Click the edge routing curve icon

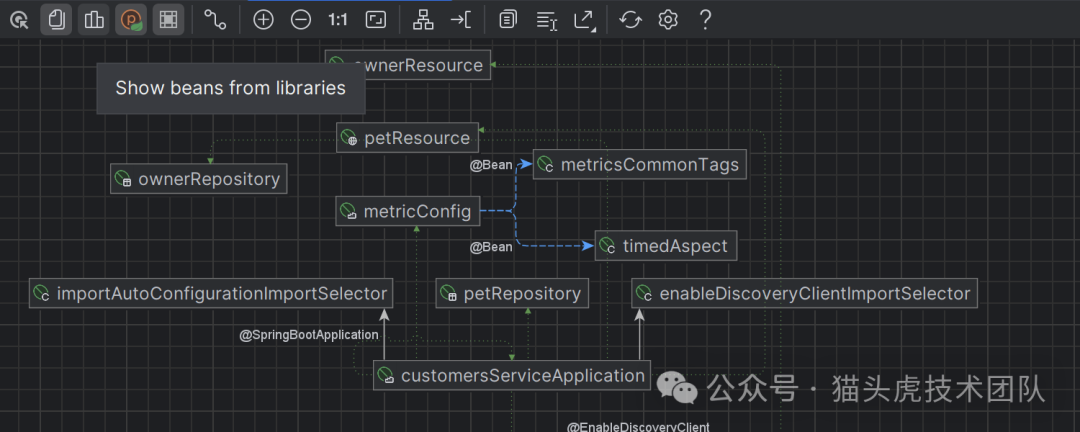point(215,19)
